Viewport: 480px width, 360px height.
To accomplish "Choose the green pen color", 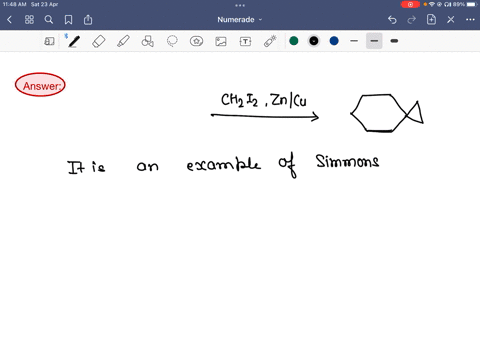I will 294,41.
